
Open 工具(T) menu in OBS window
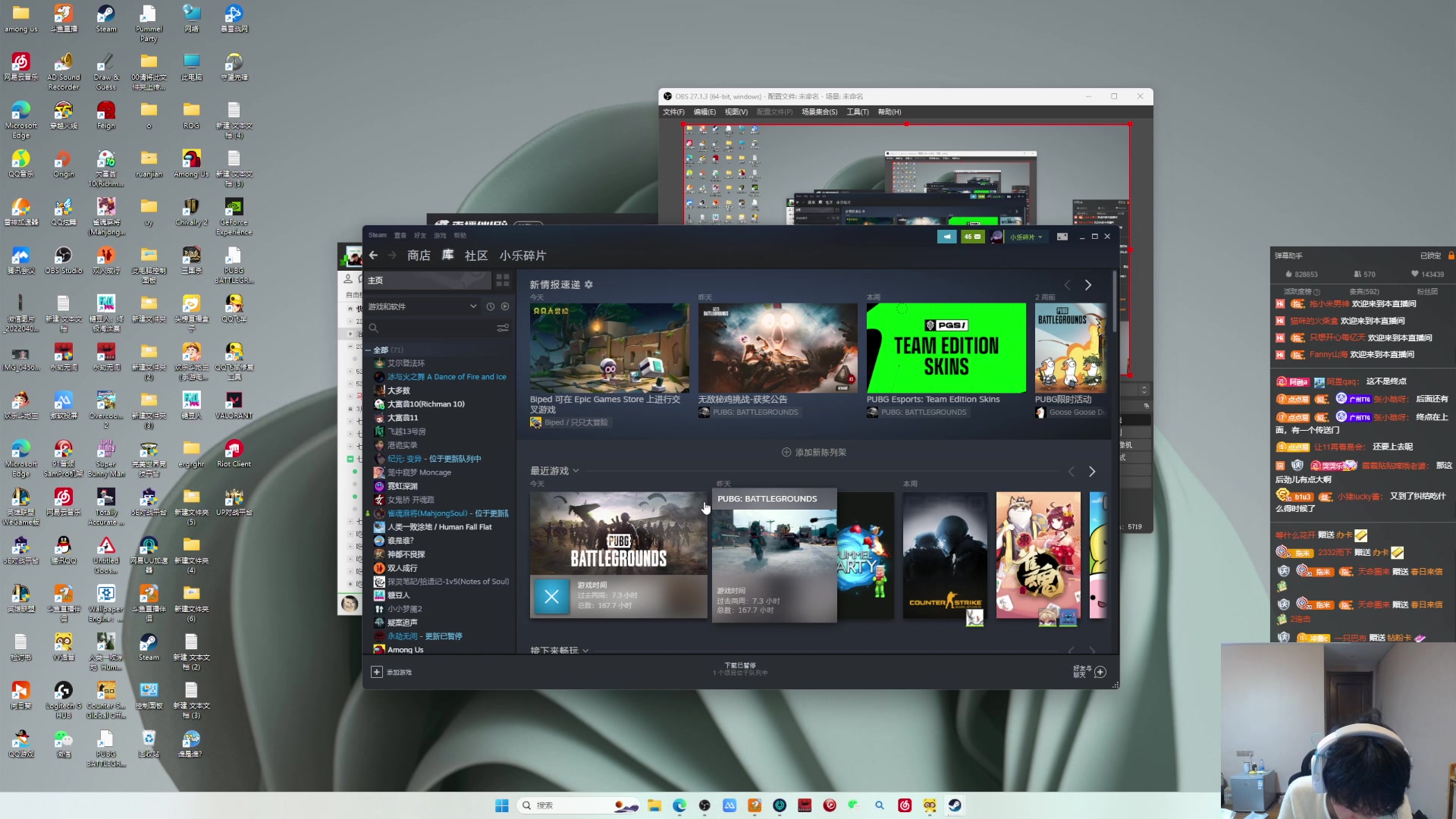[858, 112]
